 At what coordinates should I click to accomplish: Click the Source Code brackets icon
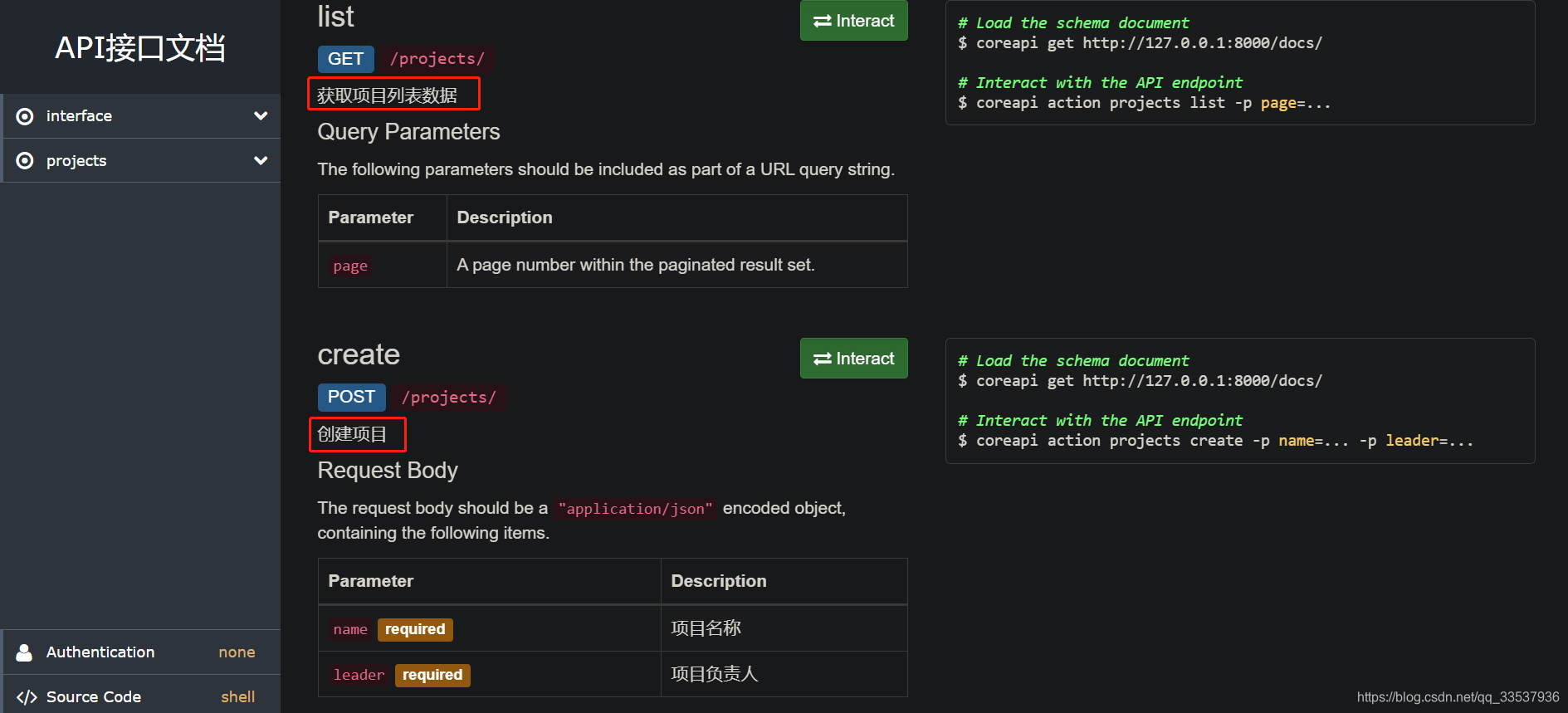pos(27,697)
